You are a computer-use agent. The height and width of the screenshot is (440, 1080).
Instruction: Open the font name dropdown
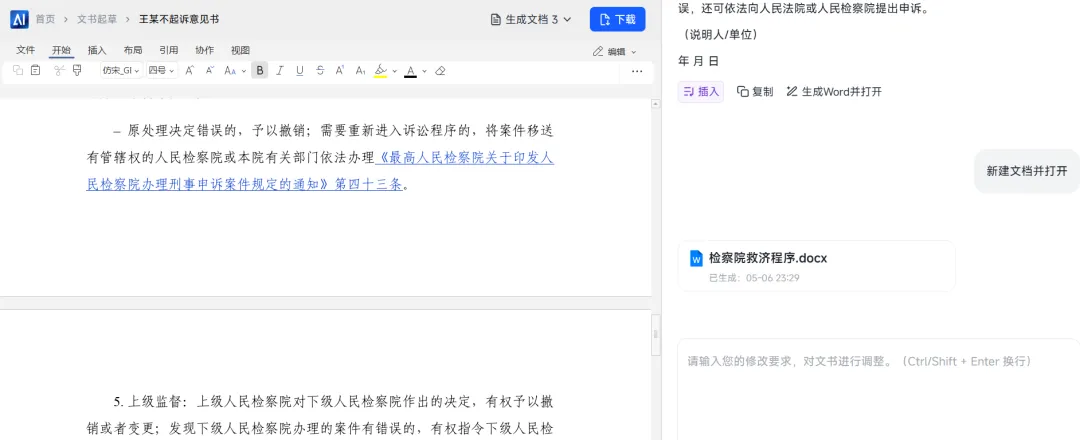coord(122,70)
